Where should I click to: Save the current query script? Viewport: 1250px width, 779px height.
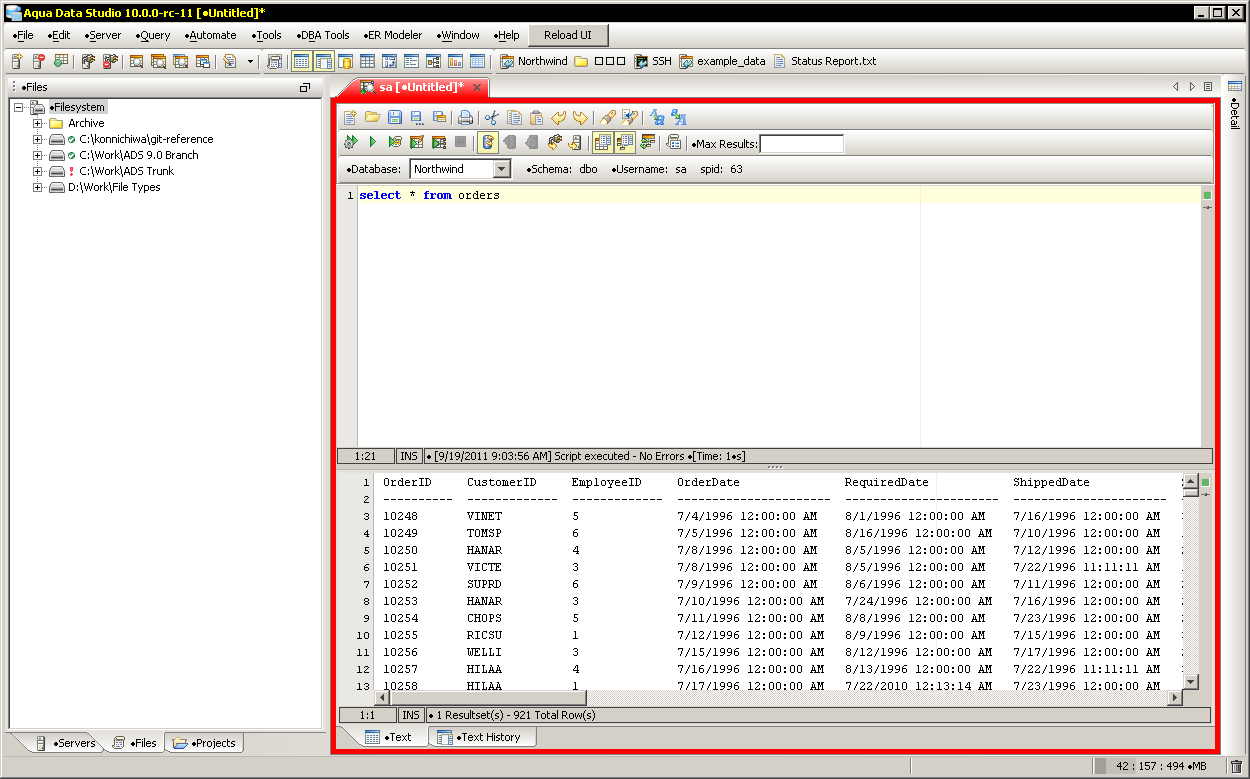point(394,117)
